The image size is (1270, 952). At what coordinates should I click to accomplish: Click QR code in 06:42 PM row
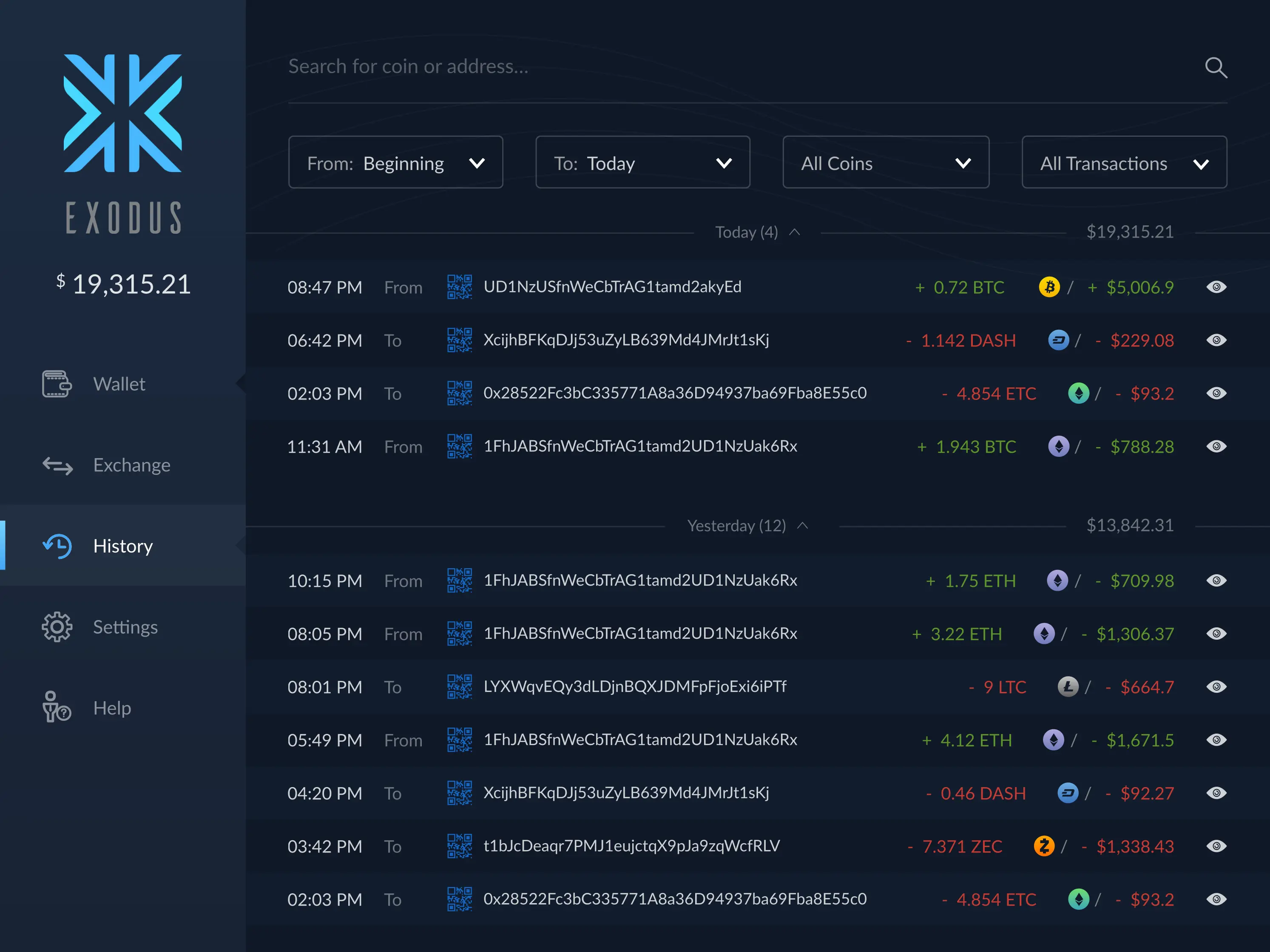[x=459, y=340]
